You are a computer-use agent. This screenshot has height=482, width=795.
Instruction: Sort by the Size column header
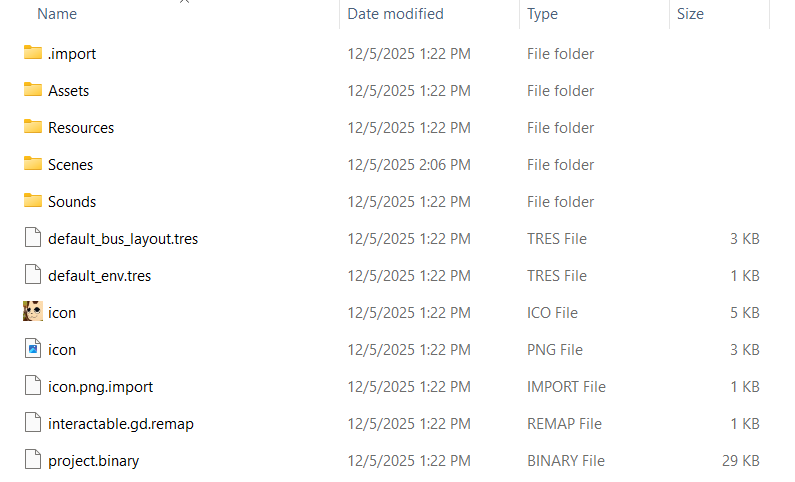coord(690,14)
